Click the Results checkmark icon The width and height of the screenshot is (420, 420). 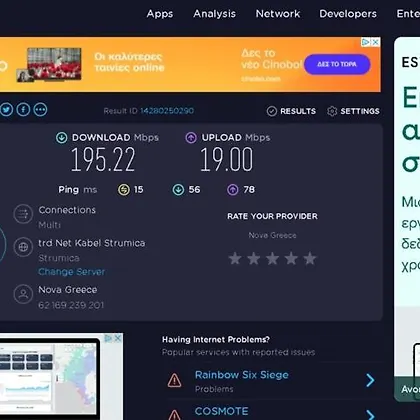[272, 111]
